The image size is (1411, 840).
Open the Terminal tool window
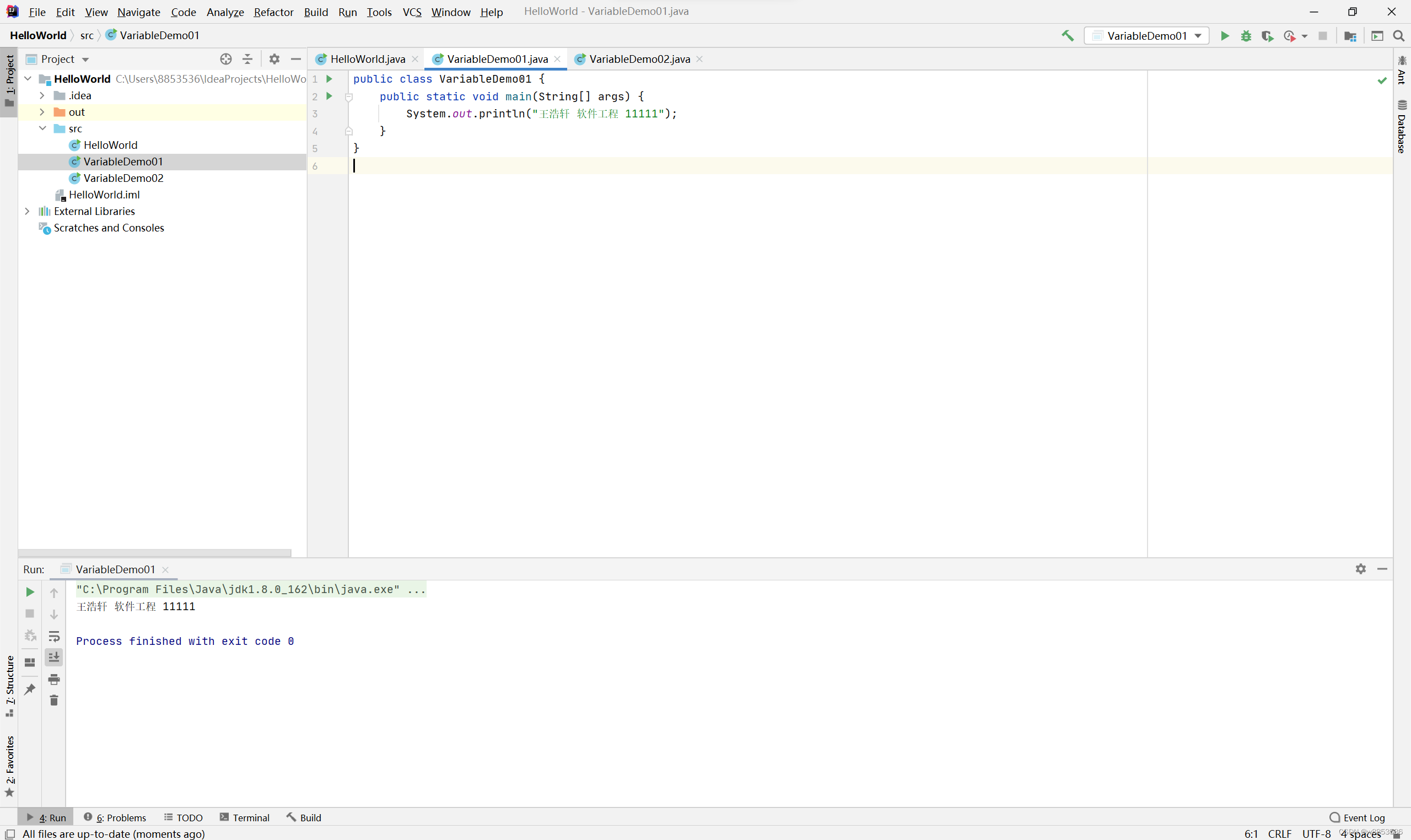point(245,817)
